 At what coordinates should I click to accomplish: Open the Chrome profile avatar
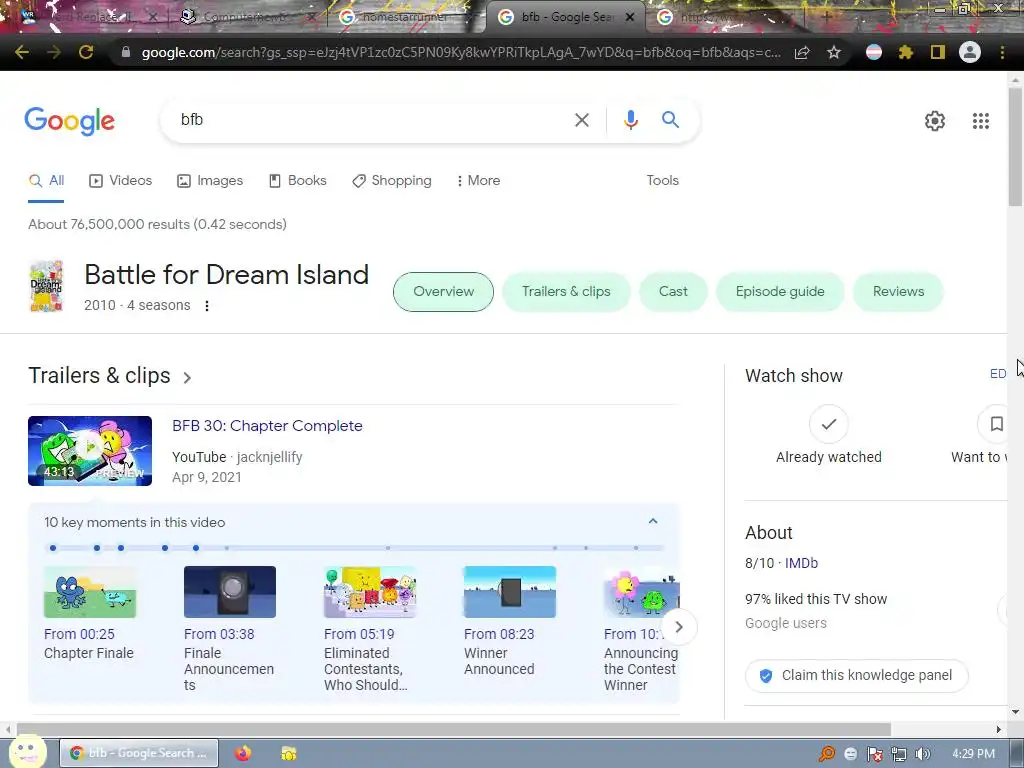coord(970,52)
